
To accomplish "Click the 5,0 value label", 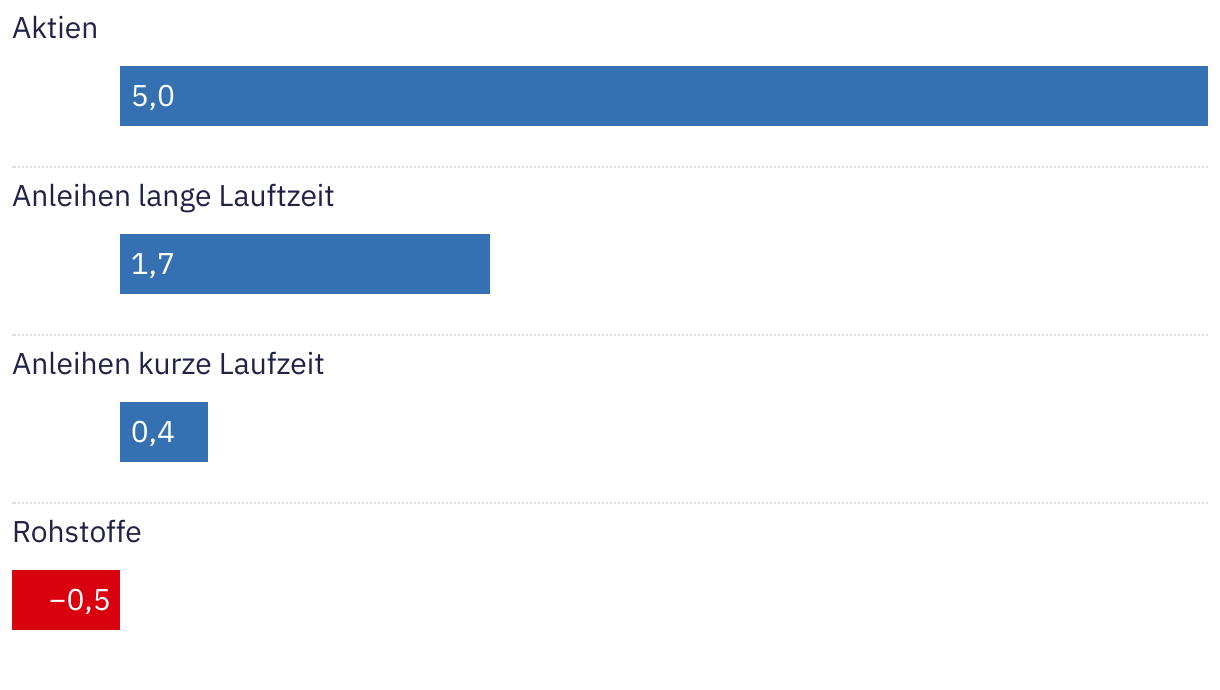I will pyautogui.click(x=153, y=96).
